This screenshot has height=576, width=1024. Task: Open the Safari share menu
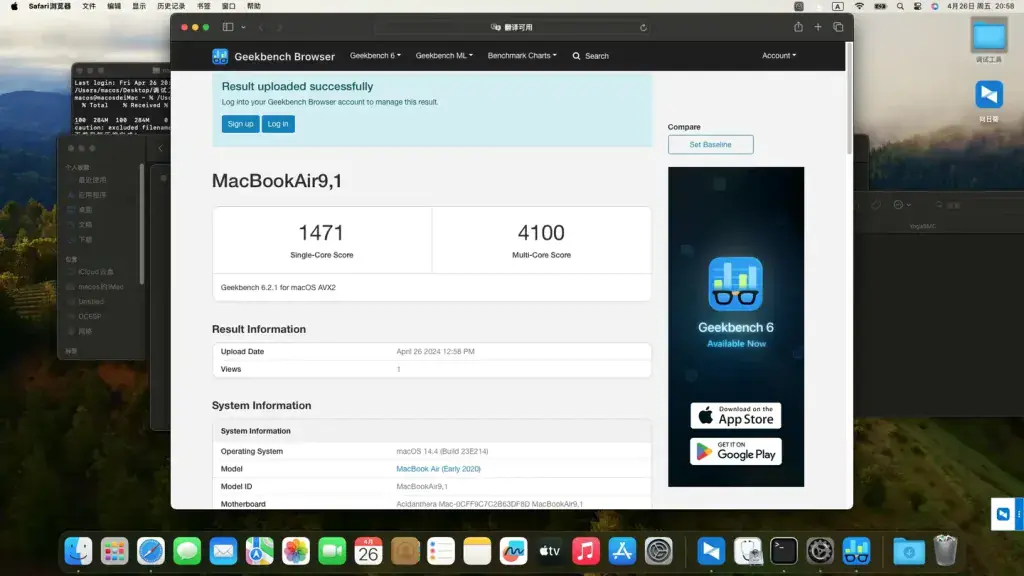tap(798, 27)
